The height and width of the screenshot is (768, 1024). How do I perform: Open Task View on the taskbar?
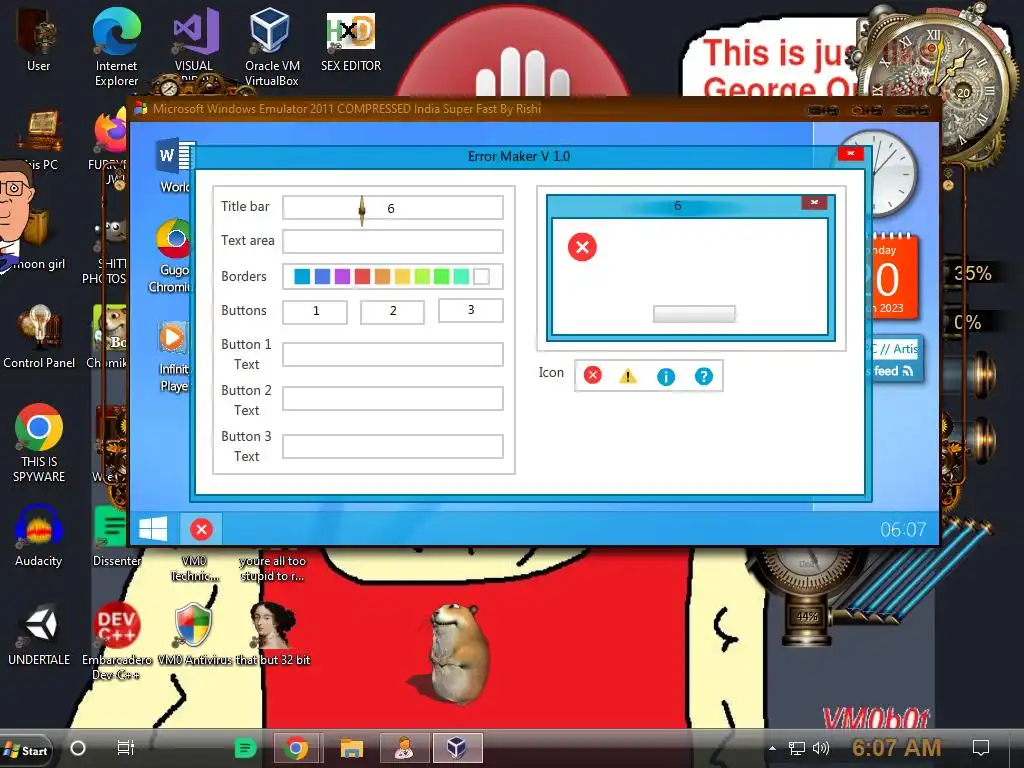tap(125, 748)
